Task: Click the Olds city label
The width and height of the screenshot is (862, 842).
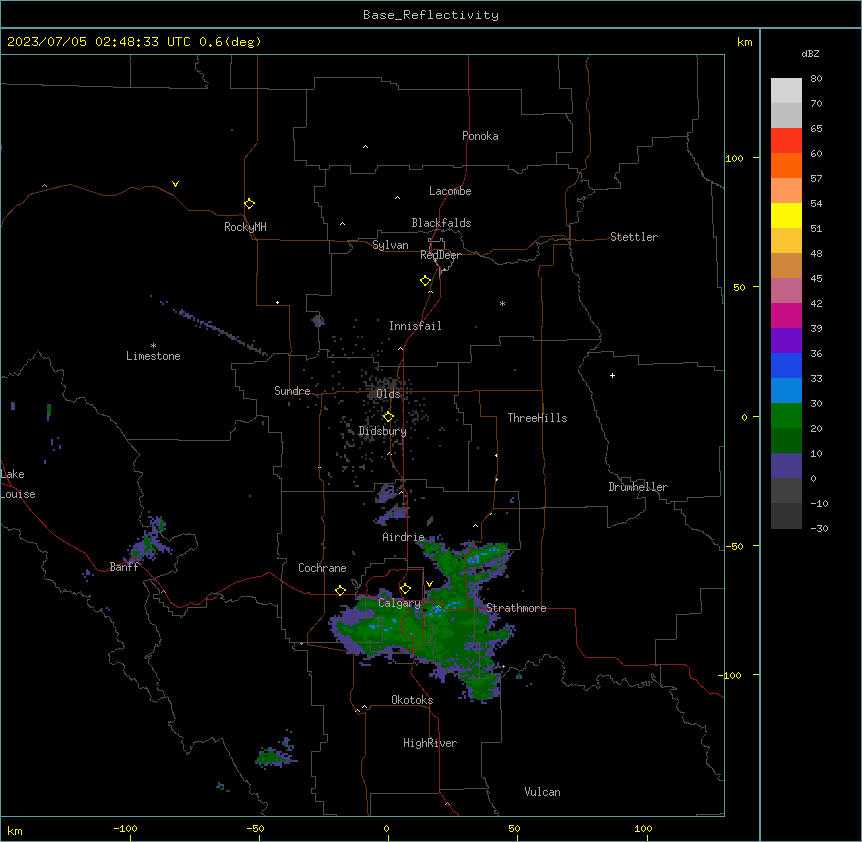Action: [x=388, y=394]
